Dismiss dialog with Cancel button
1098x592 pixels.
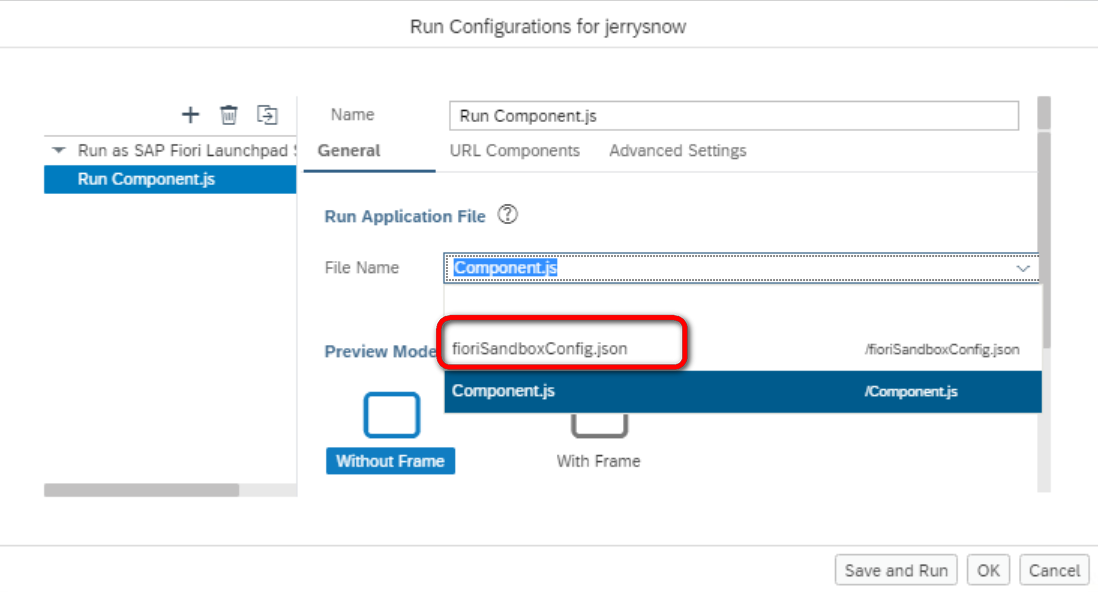pos(1054,570)
